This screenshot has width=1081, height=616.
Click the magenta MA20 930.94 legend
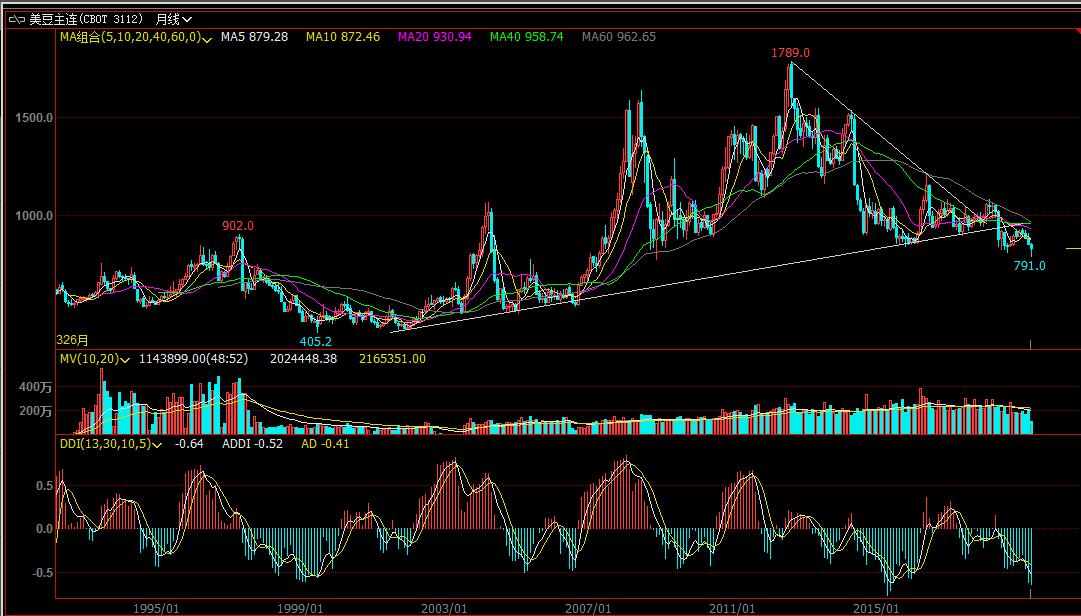434,37
